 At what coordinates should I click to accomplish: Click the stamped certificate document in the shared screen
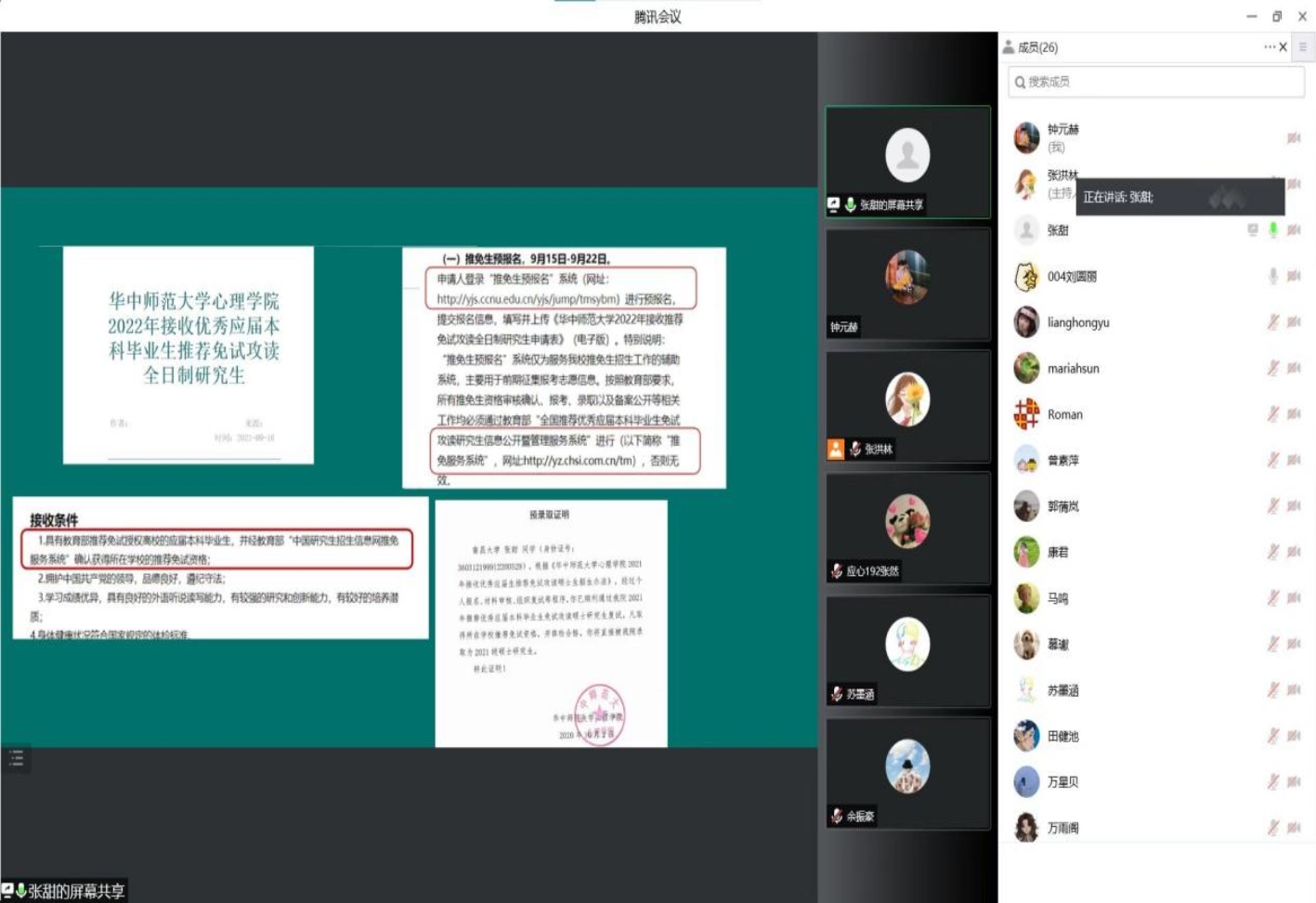tap(551, 623)
